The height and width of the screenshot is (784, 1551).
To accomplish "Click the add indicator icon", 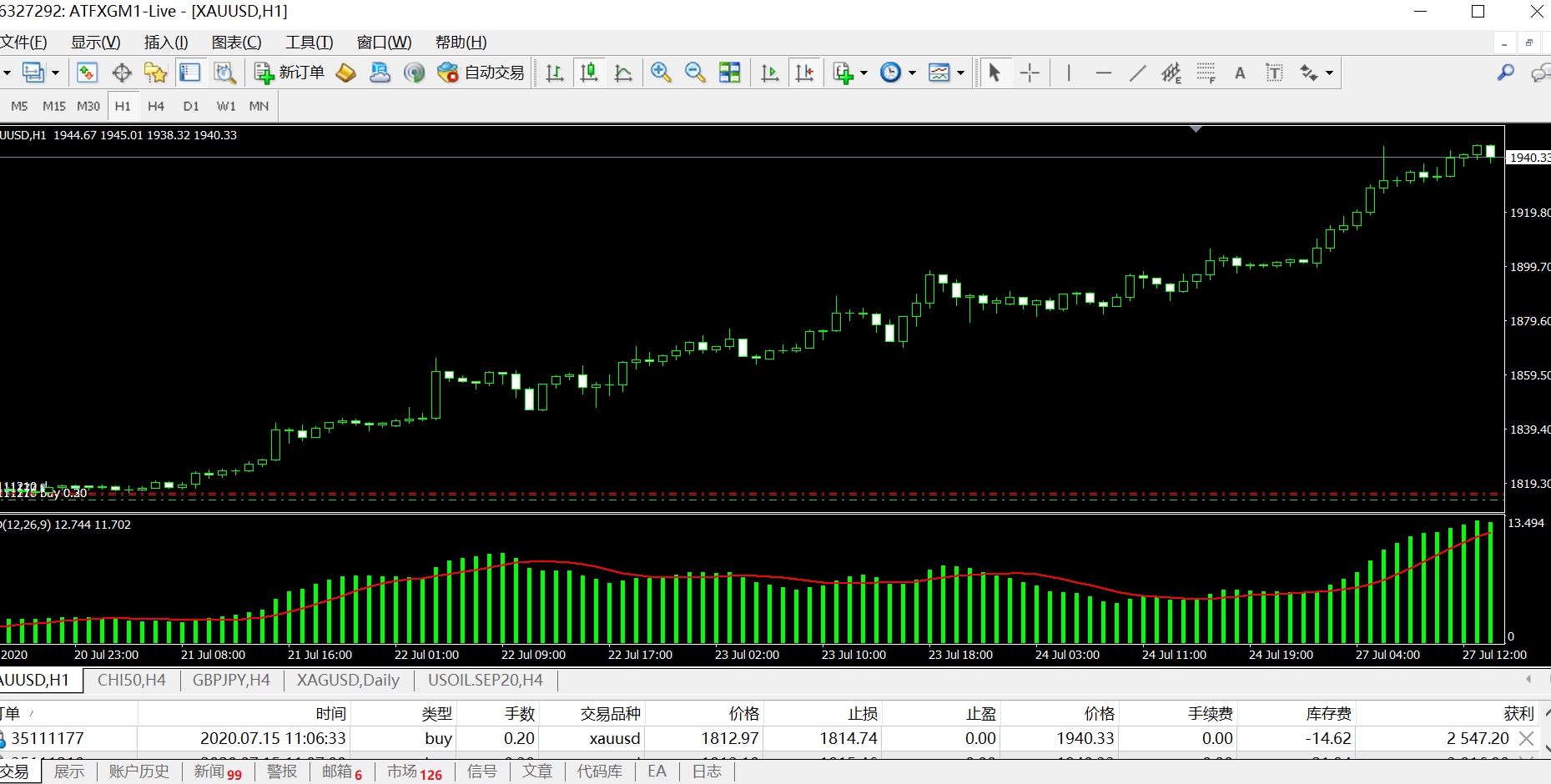I will tap(843, 73).
